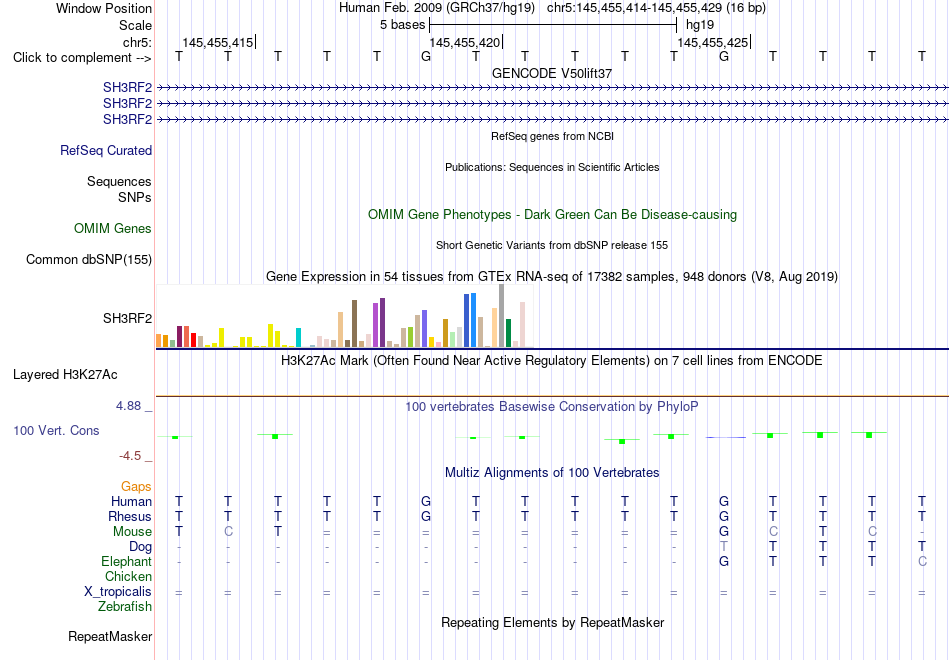Click the pair of blue bars in the GTEx chart
950x660 pixels.
pos(470,320)
